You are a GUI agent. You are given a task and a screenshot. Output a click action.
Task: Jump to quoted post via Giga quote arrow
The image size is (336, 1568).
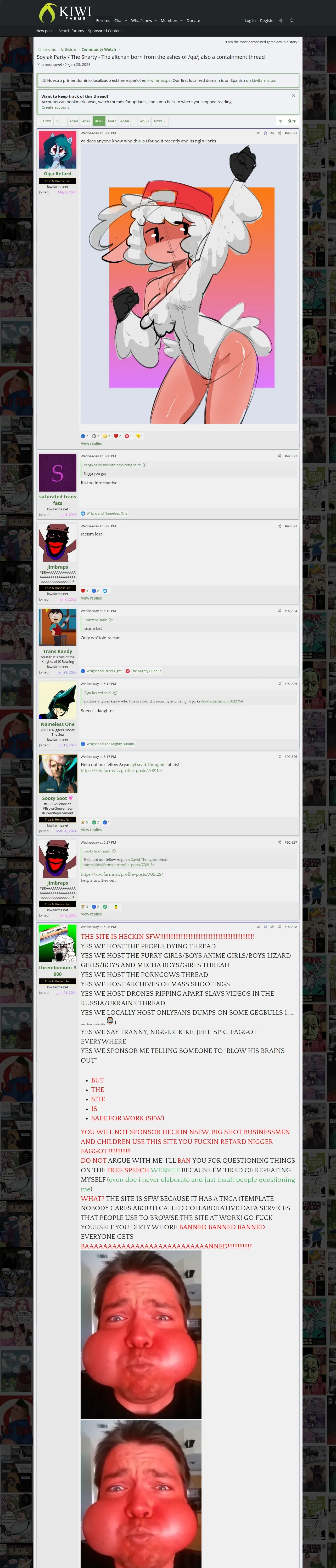point(115,693)
